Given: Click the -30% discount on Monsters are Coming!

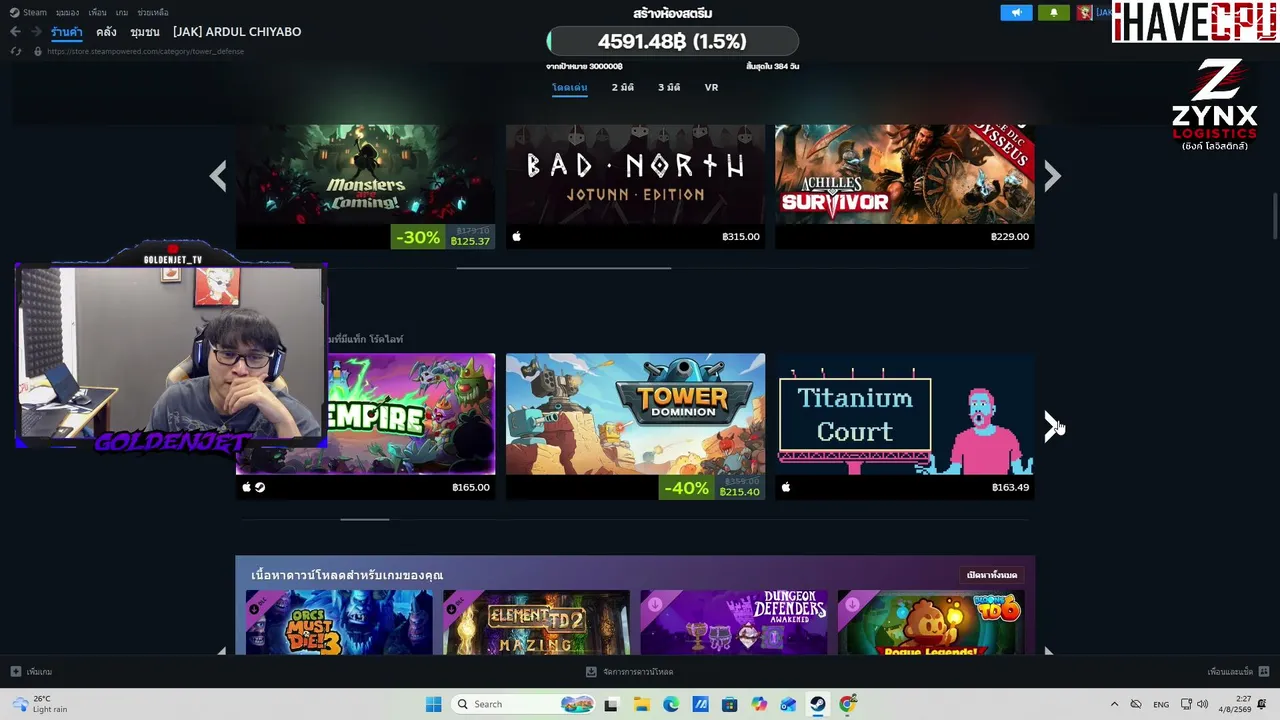Looking at the screenshot, I should point(418,237).
